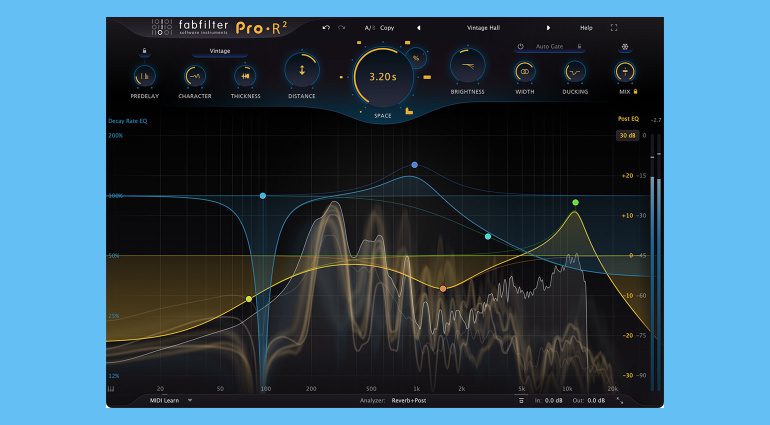
Task: Open the Vintage Hall preset menu
Action: (483, 28)
